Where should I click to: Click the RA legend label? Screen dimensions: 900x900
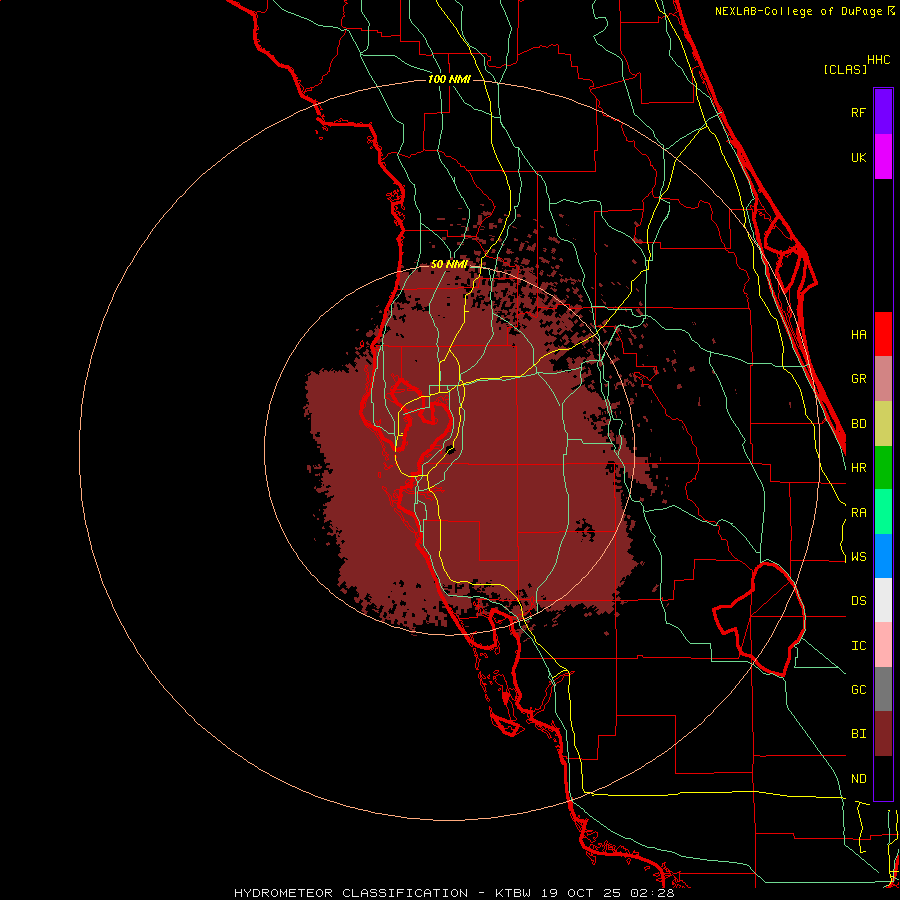point(858,513)
